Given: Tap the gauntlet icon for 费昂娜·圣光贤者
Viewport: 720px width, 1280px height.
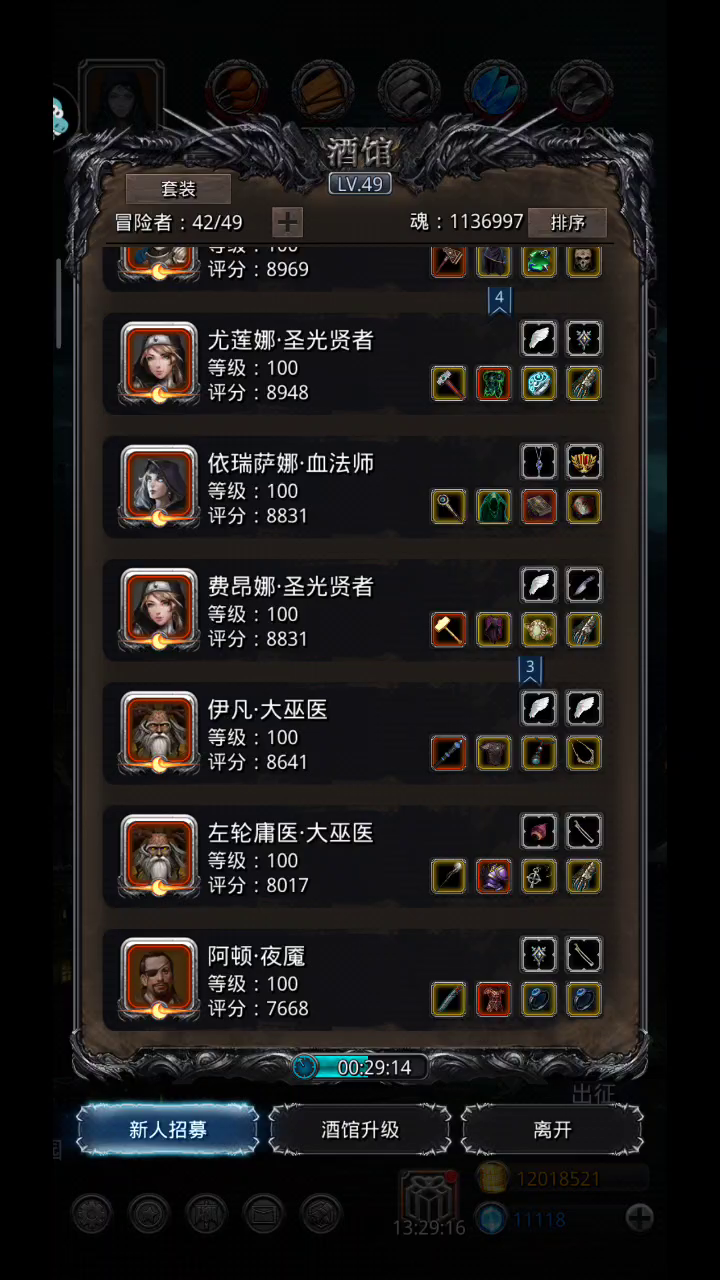Looking at the screenshot, I should coord(584,629).
